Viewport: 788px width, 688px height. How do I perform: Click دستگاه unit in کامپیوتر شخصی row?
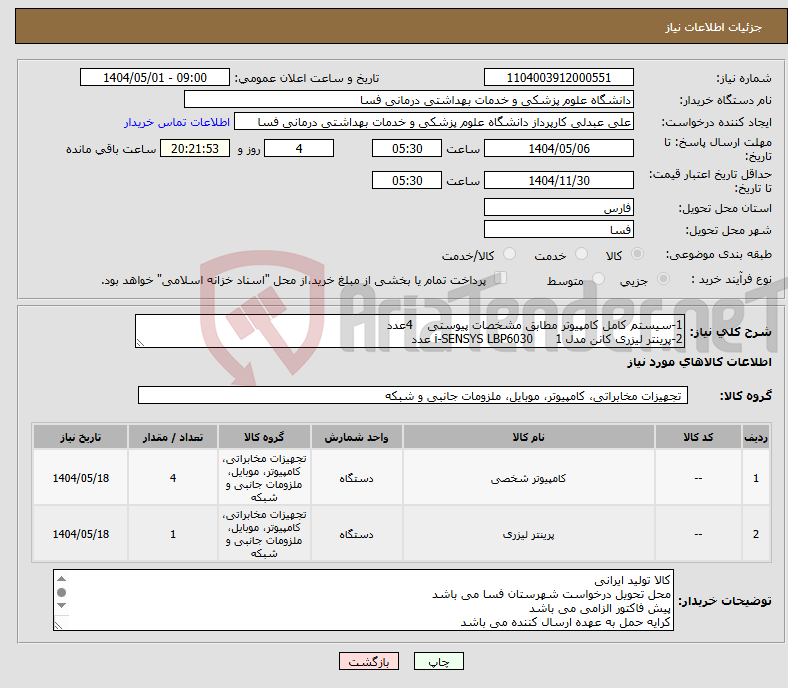356,477
